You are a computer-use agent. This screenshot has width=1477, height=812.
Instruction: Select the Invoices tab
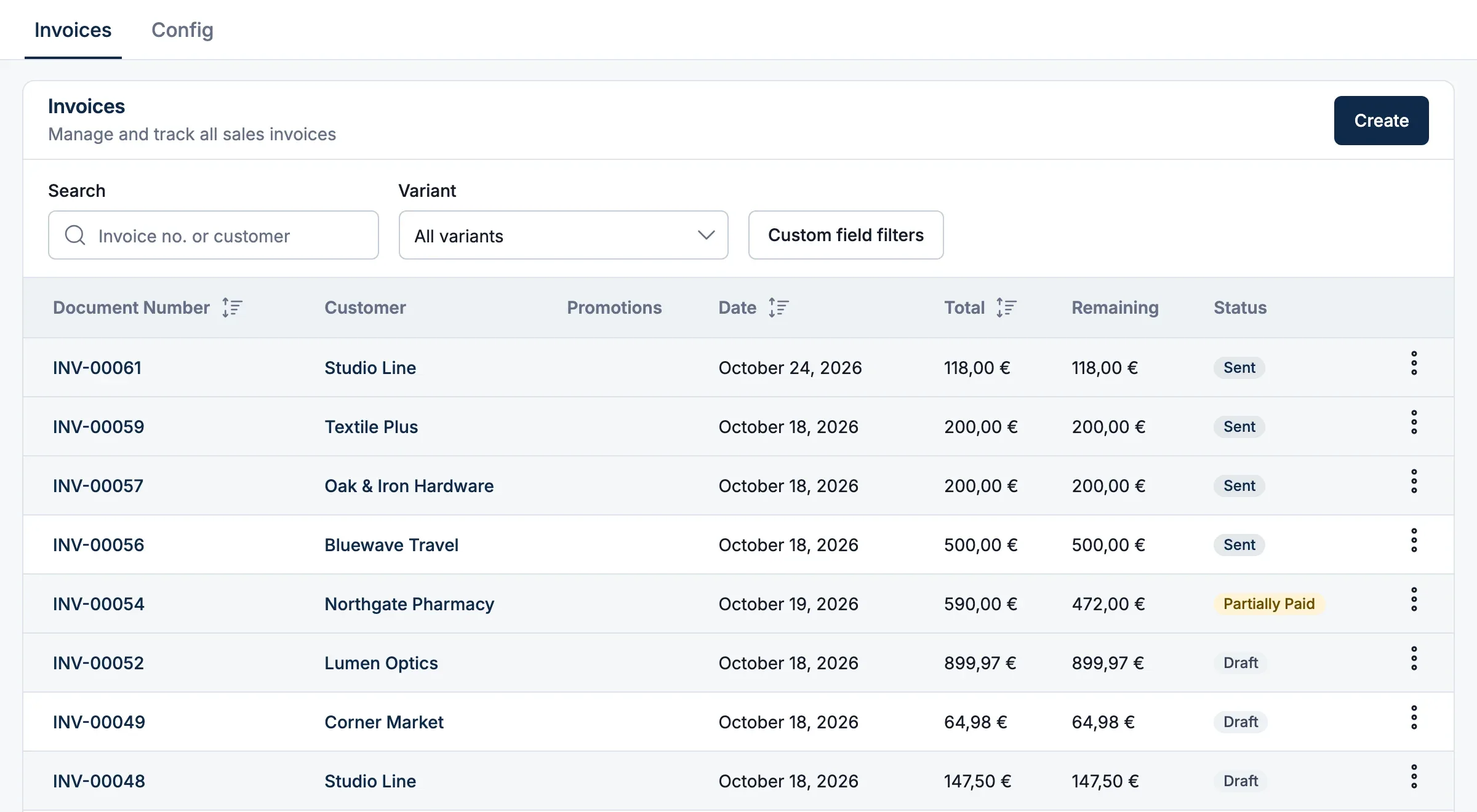click(x=73, y=30)
